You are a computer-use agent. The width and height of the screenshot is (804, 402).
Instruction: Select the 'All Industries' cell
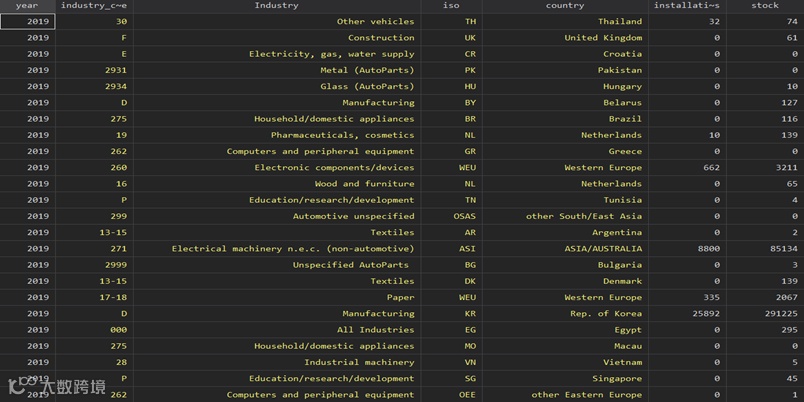pos(277,330)
